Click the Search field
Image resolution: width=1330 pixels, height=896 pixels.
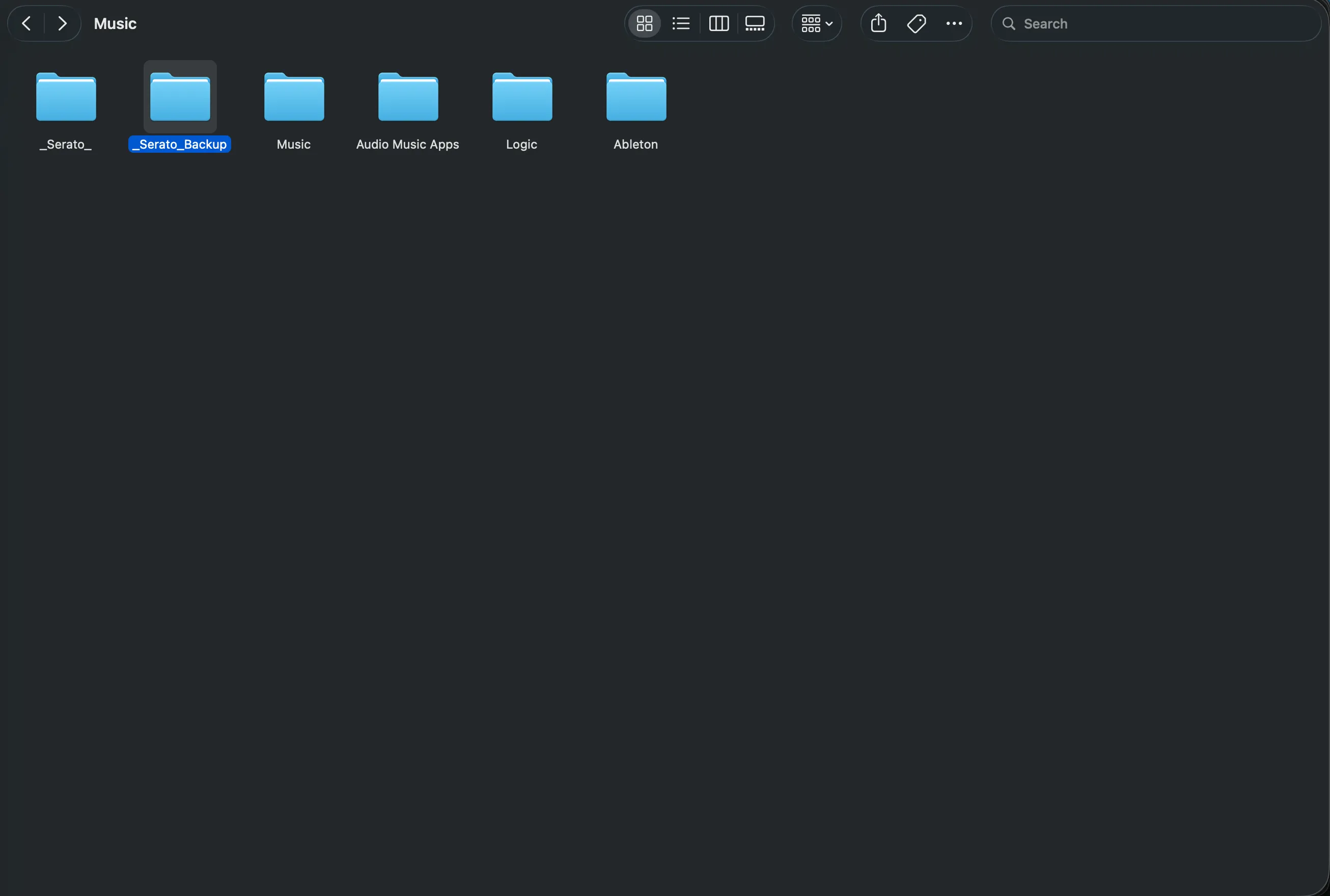[x=1156, y=23]
